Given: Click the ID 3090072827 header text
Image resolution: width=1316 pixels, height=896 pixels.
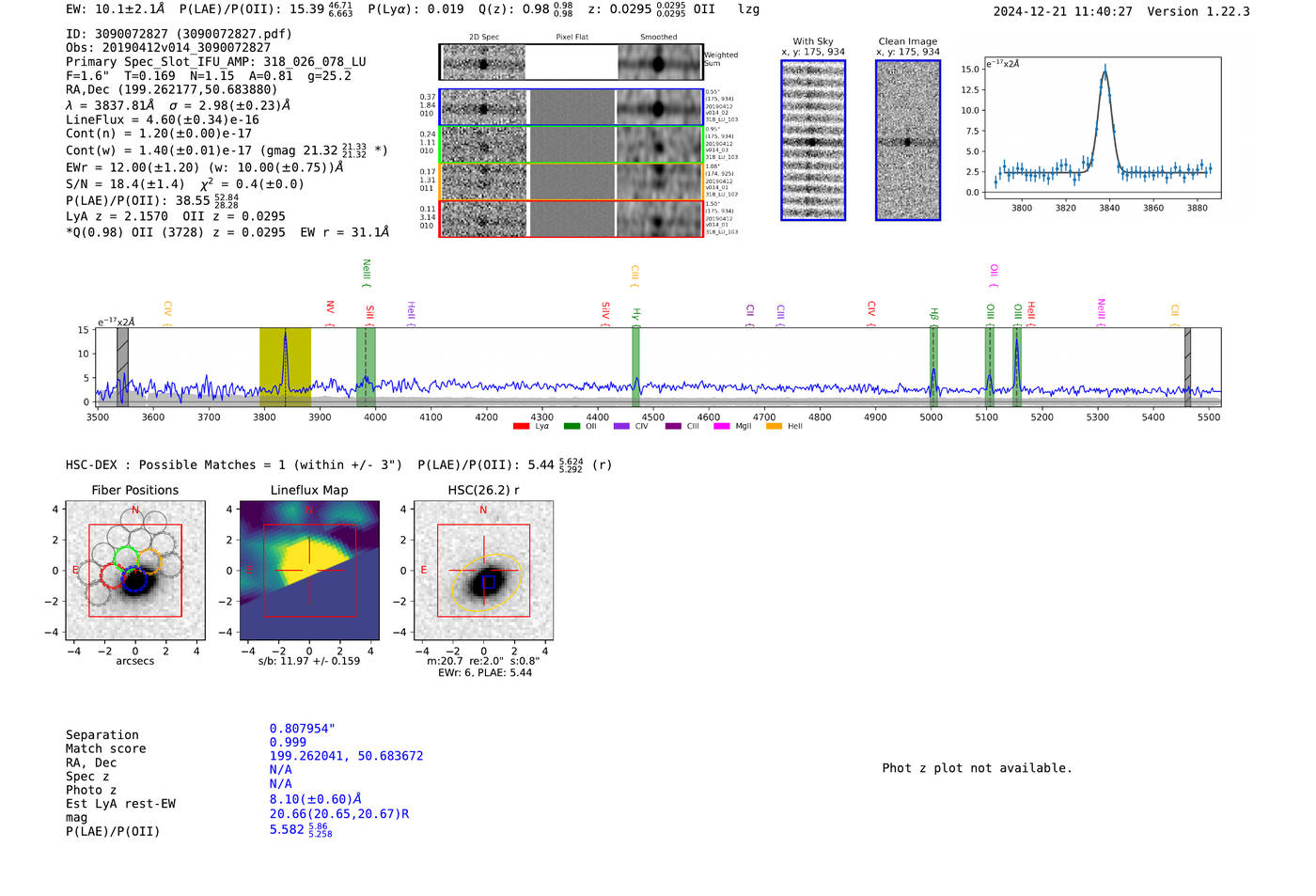Looking at the screenshot, I should pyautogui.click(x=179, y=34).
